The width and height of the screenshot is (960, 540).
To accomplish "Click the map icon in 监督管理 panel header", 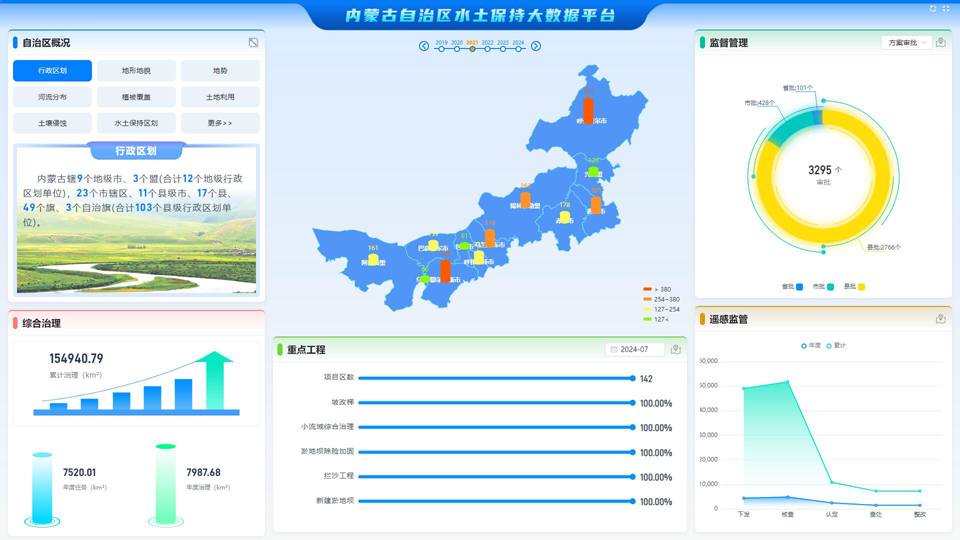I will coord(940,43).
